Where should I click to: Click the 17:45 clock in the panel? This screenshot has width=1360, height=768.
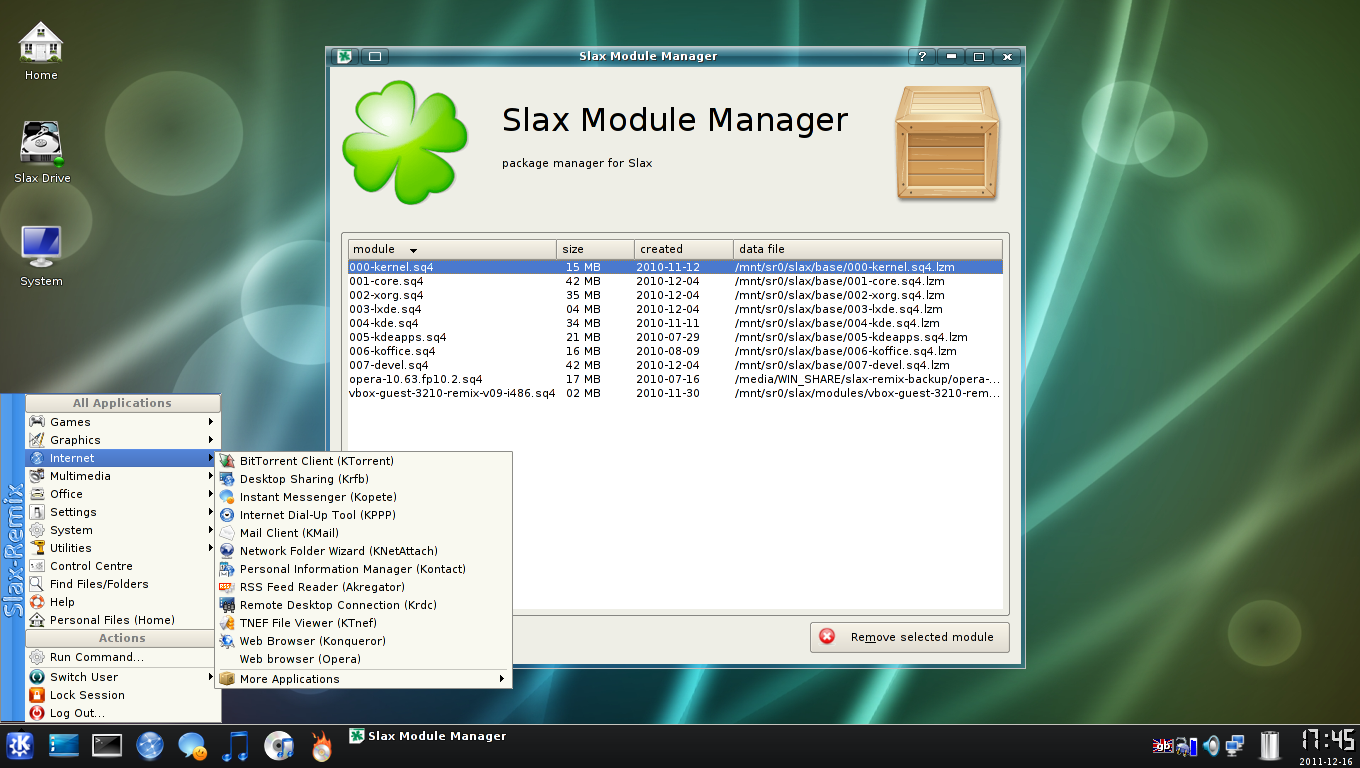point(1327,741)
